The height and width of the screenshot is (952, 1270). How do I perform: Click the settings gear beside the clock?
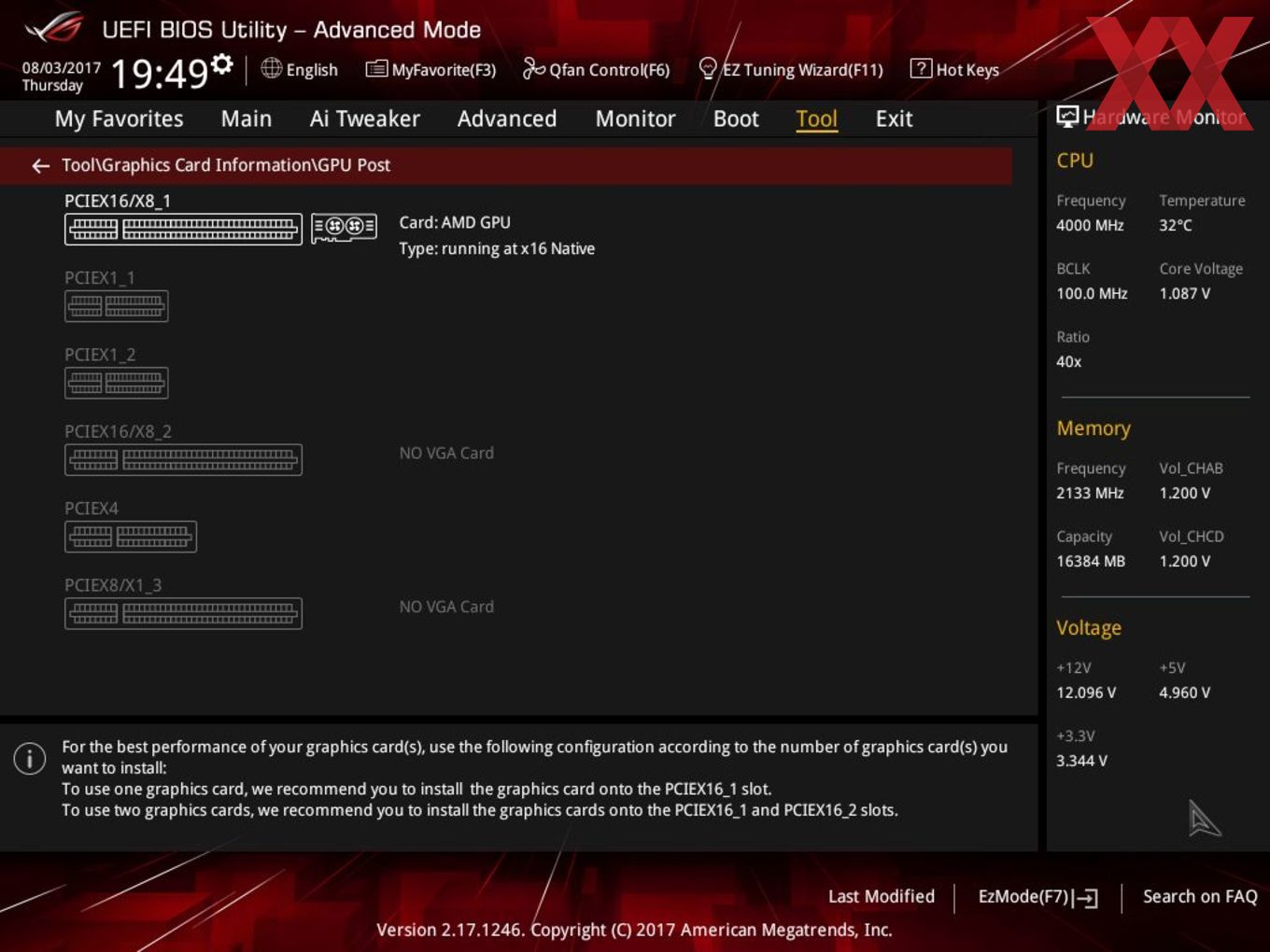(222, 64)
